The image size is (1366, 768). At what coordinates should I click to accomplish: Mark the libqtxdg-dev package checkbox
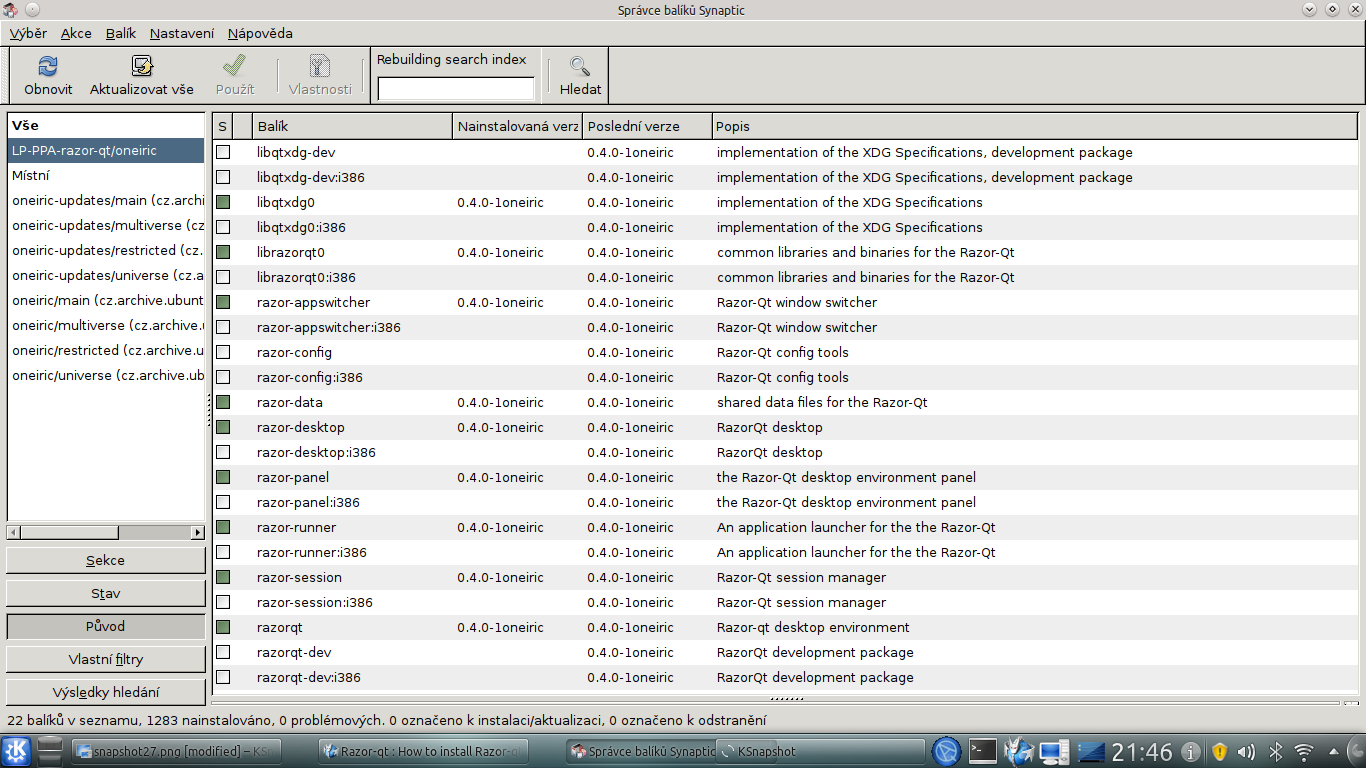[x=223, y=152]
